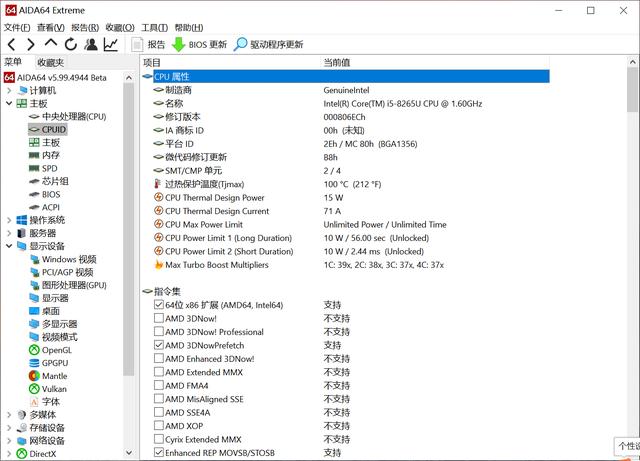Screen dimensions: 640x461
Task: Refresh the view using the circular arrow
Action: [71, 44]
